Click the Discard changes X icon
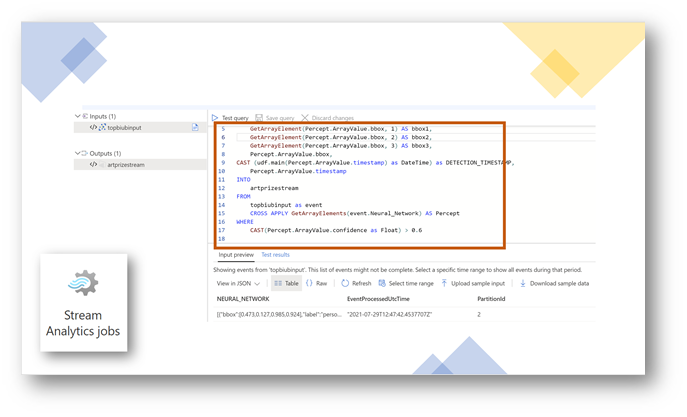 305,118
